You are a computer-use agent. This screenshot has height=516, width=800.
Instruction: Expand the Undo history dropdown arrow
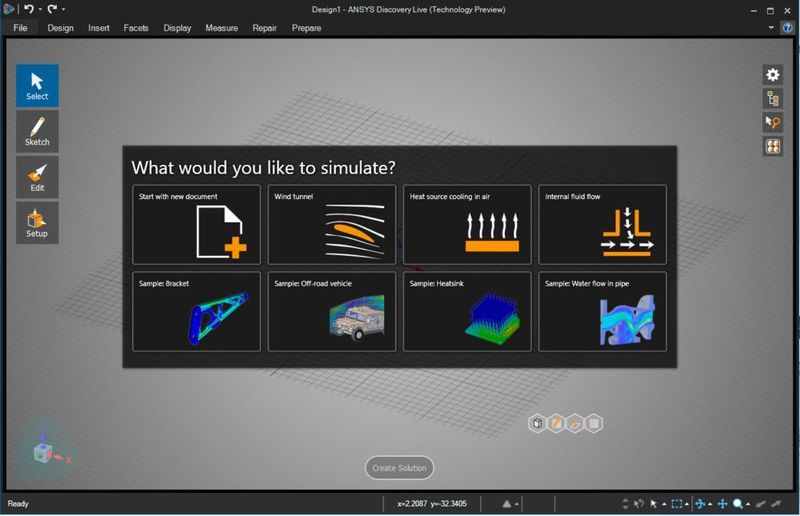click(40, 9)
